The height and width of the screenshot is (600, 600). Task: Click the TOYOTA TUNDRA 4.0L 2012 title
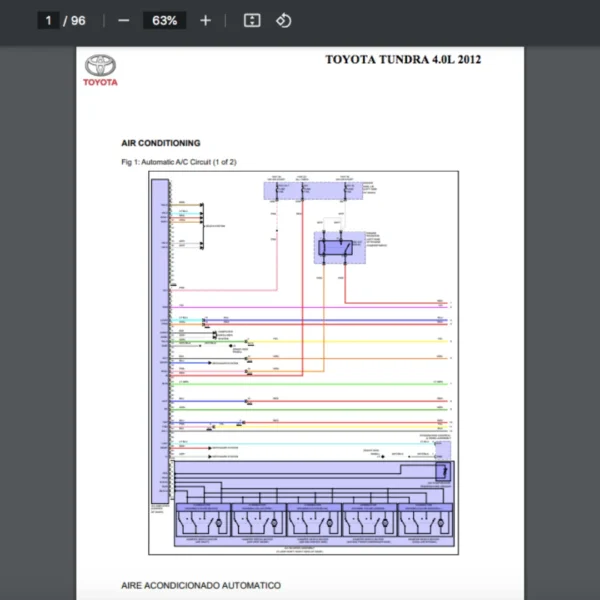click(x=403, y=60)
